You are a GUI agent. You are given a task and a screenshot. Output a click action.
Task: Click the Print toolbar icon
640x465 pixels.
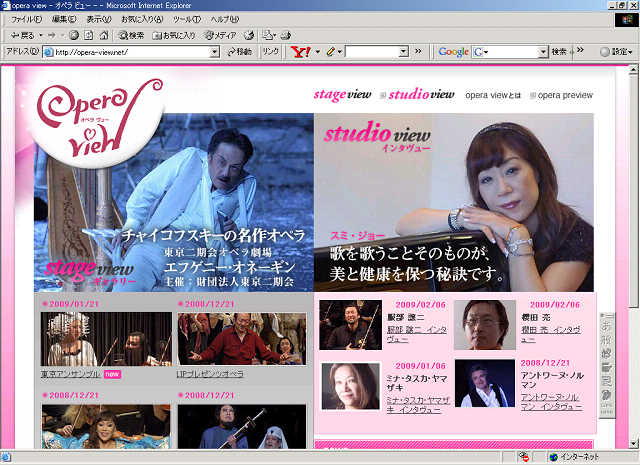(286, 36)
